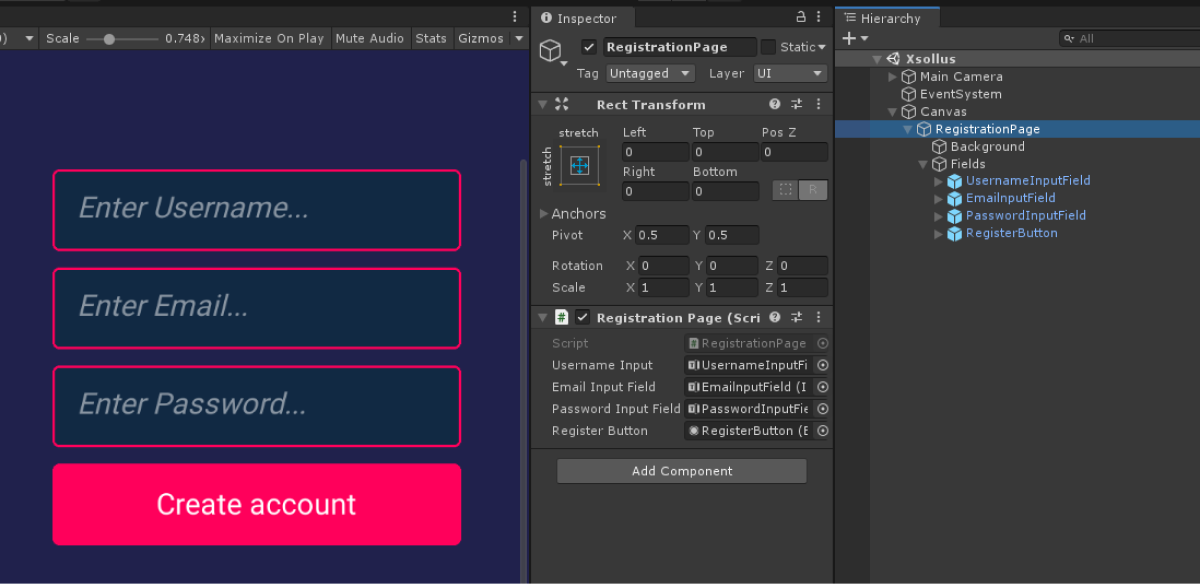
Task: Open the anchor presets stretch icon
Action: 580,165
